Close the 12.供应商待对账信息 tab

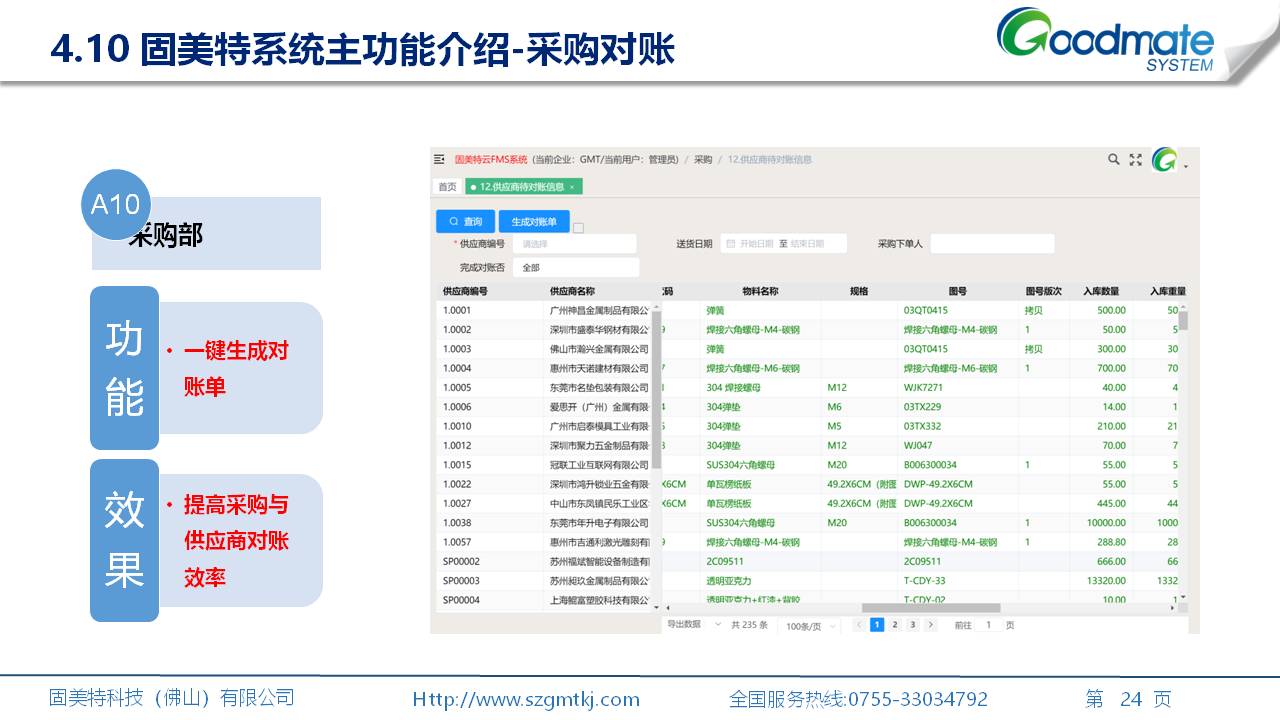(572, 187)
